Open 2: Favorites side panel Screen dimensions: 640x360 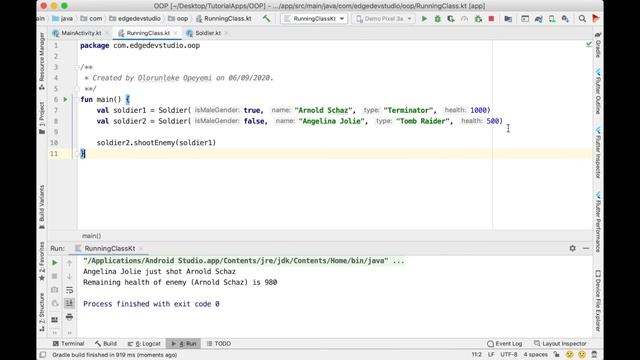42,261
